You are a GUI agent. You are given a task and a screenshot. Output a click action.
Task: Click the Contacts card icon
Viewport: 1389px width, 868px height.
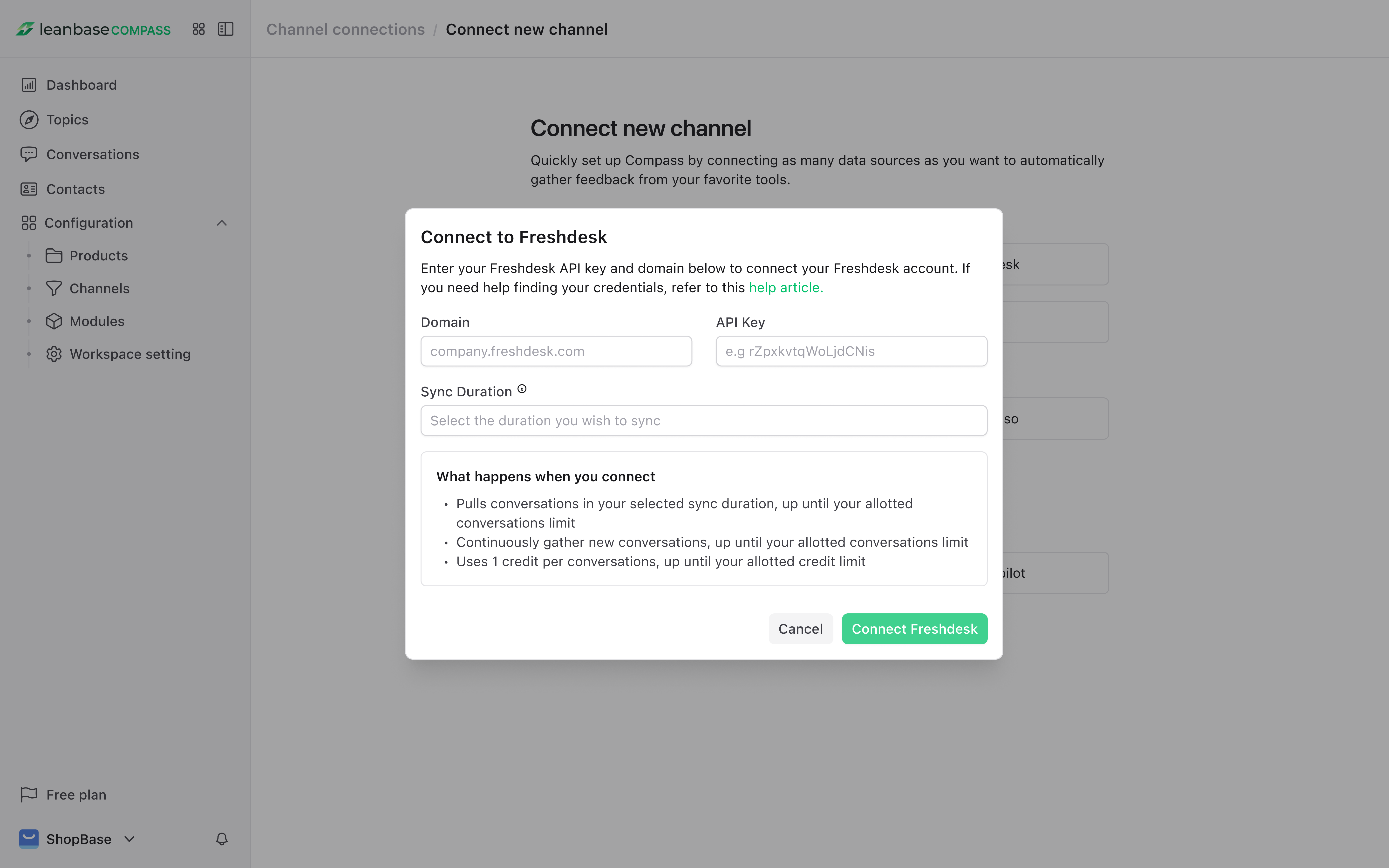[x=29, y=189]
